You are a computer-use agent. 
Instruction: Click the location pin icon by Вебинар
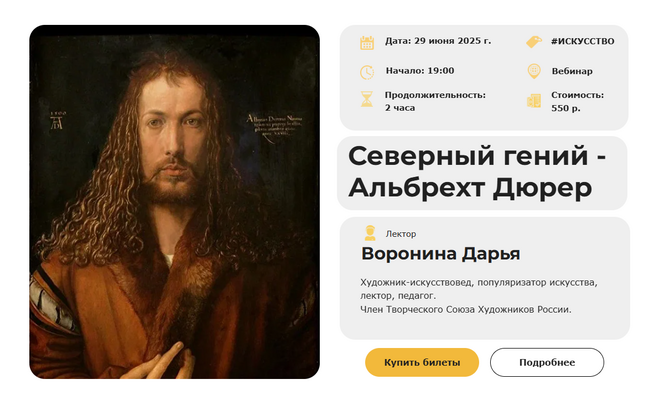click(533, 71)
